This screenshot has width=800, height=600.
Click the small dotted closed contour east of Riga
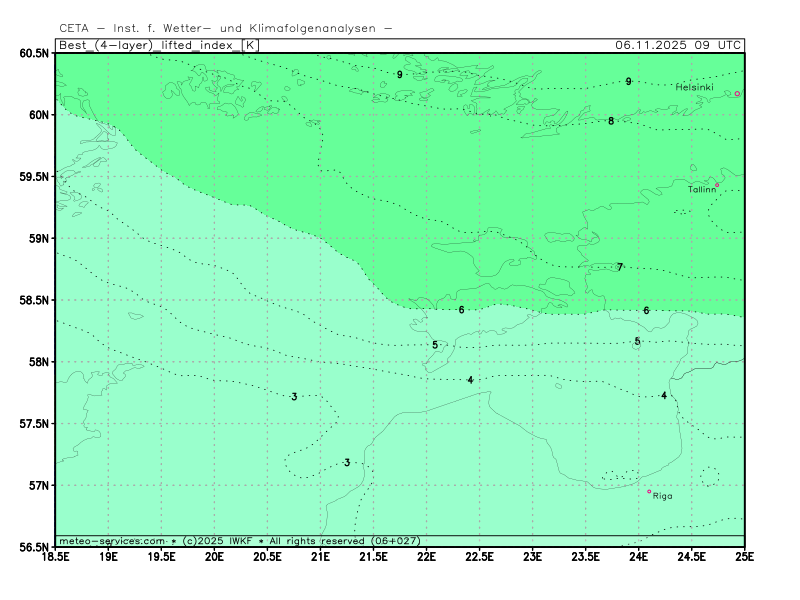coord(709,477)
